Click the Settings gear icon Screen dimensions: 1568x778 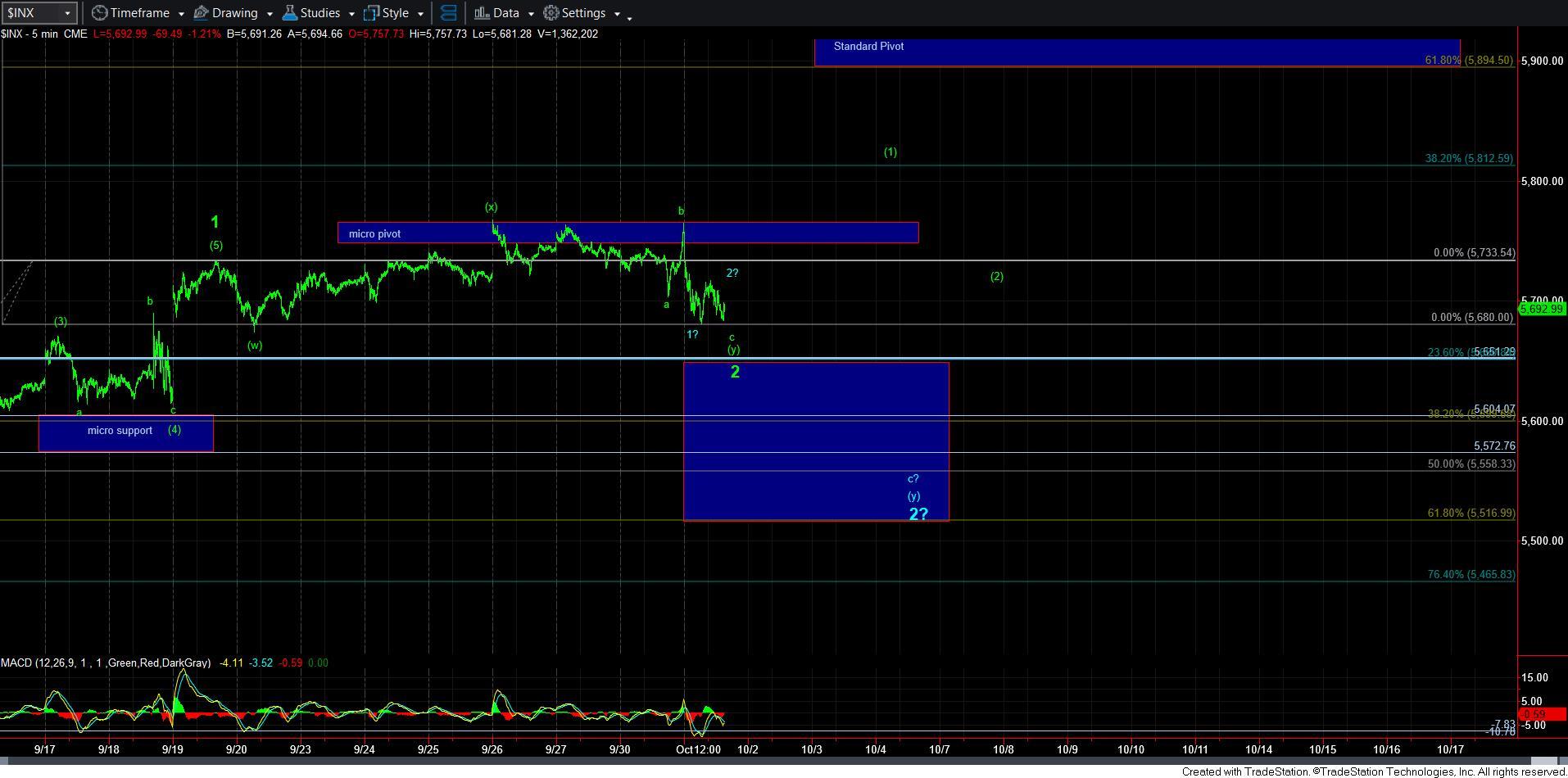pyautogui.click(x=551, y=13)
